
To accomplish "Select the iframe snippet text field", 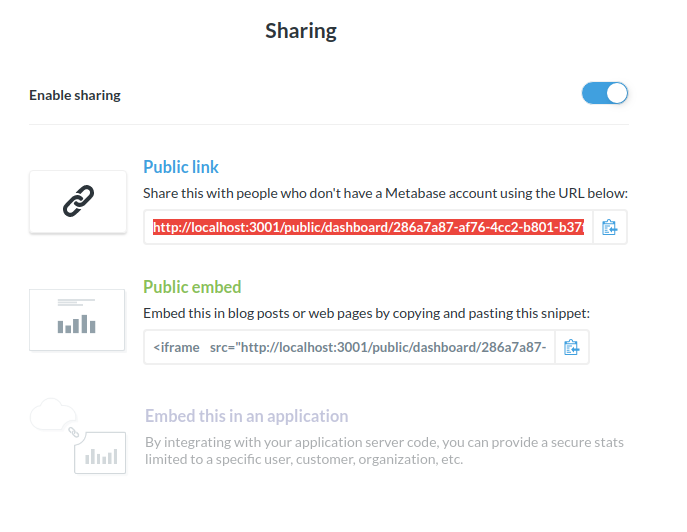I will point(350,348).
